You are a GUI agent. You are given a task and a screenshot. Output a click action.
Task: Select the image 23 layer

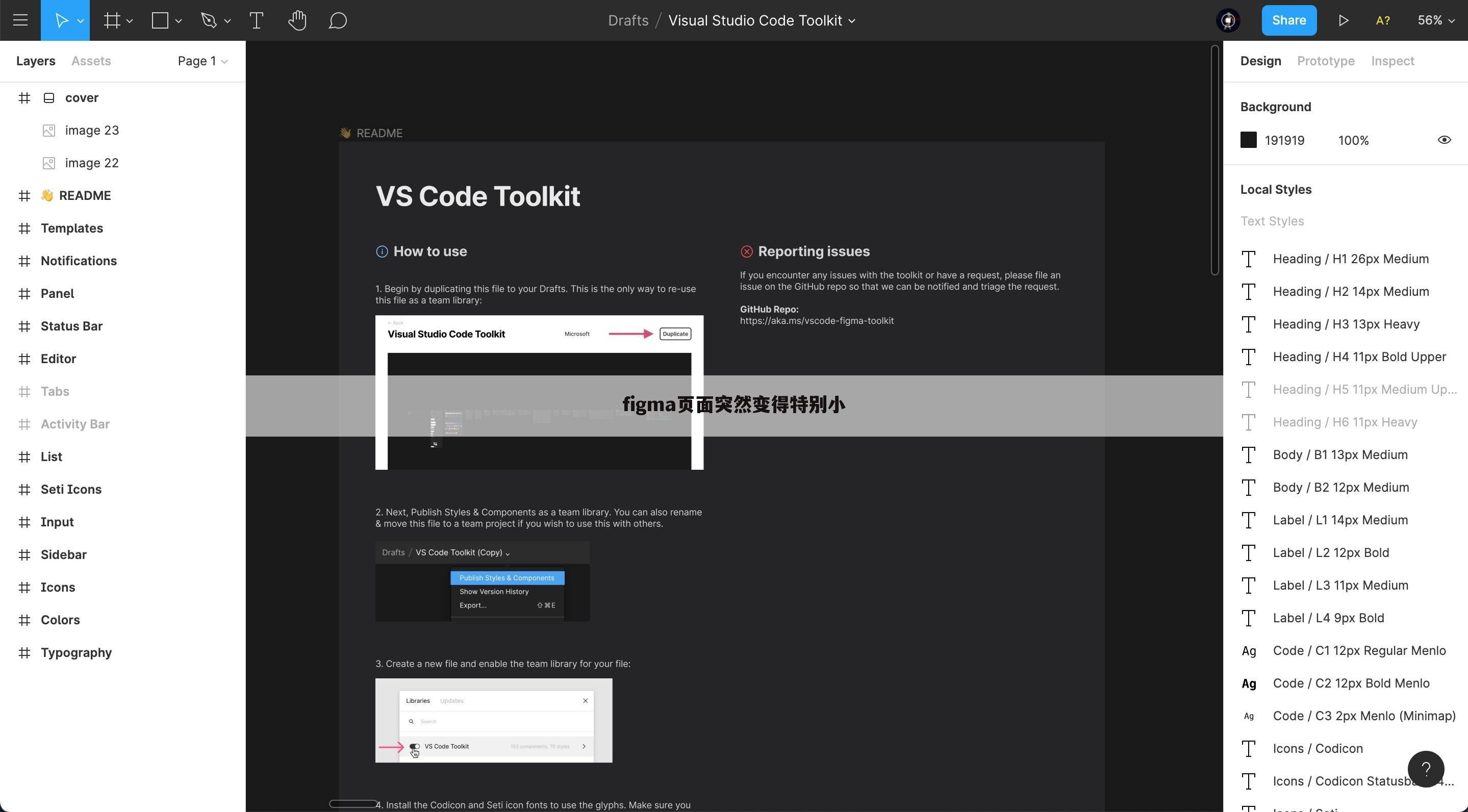tap(122, 131)
